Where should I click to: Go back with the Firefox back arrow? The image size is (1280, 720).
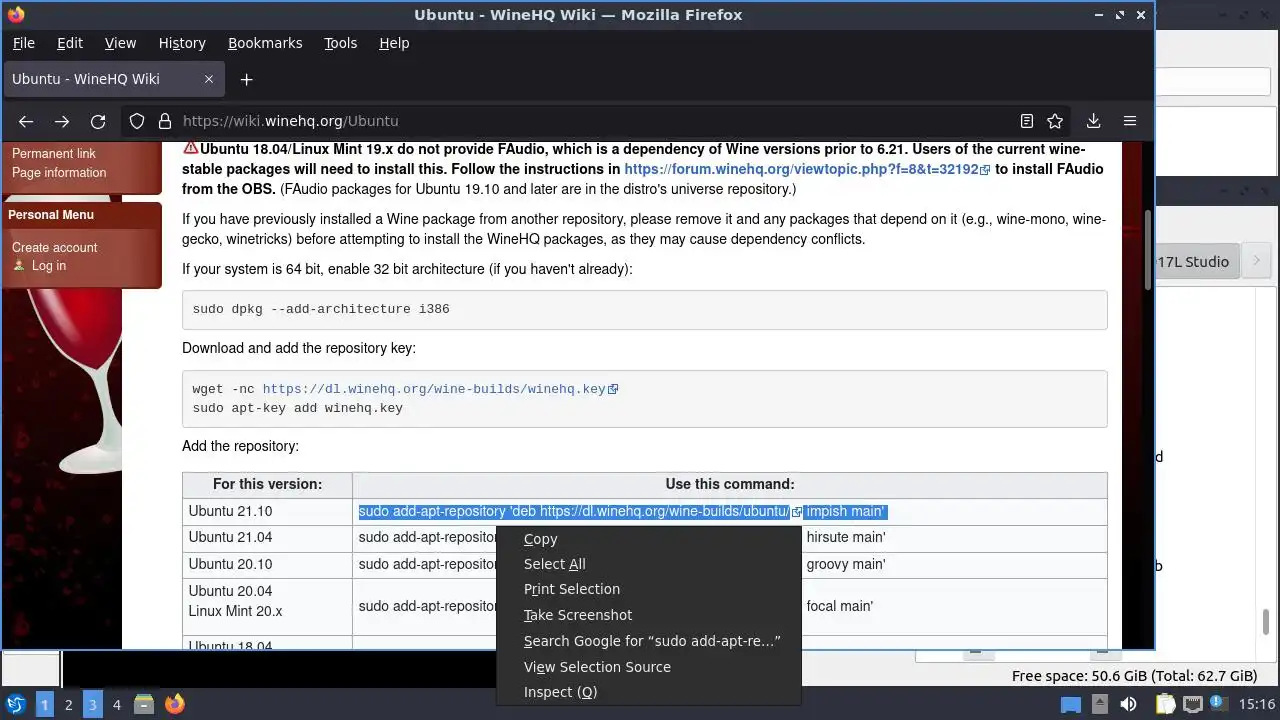(26, 121)
